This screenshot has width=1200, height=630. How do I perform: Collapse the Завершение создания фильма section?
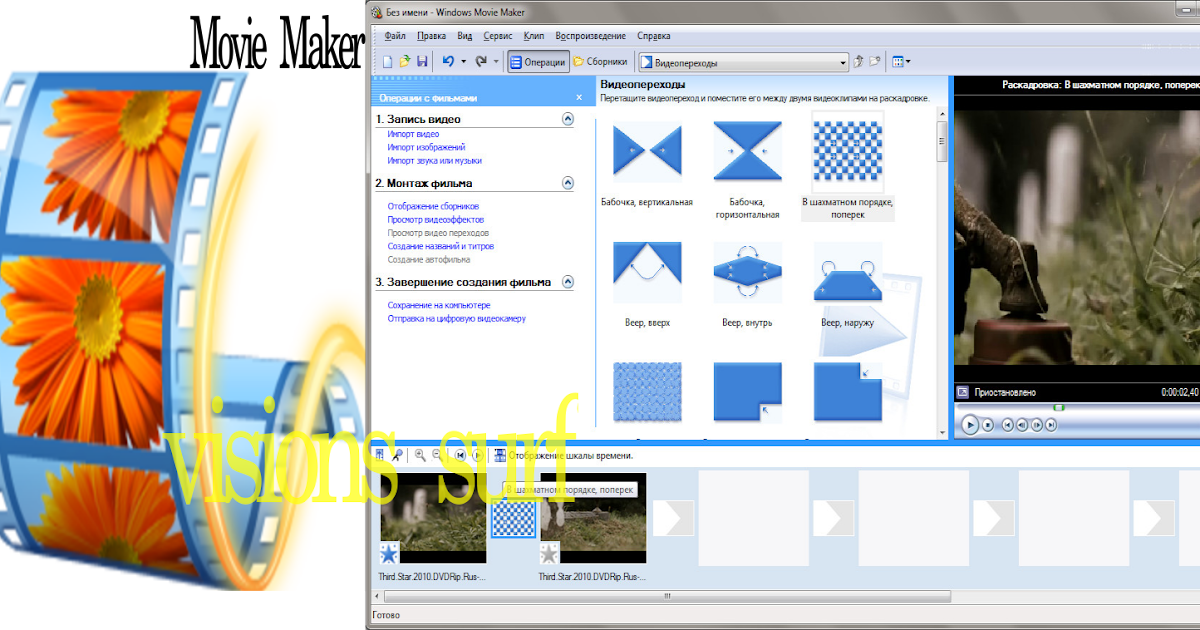pyautogui.click(x=568, y=282)
